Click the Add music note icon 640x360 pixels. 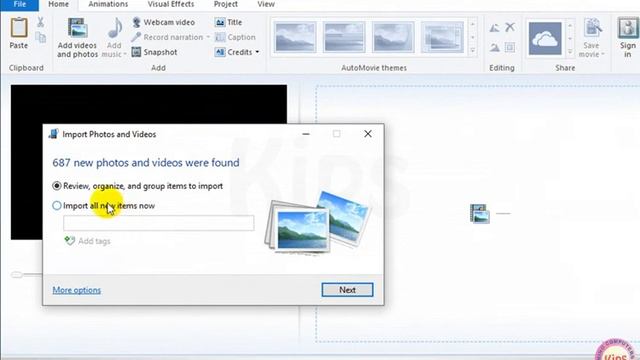(114, 28)
